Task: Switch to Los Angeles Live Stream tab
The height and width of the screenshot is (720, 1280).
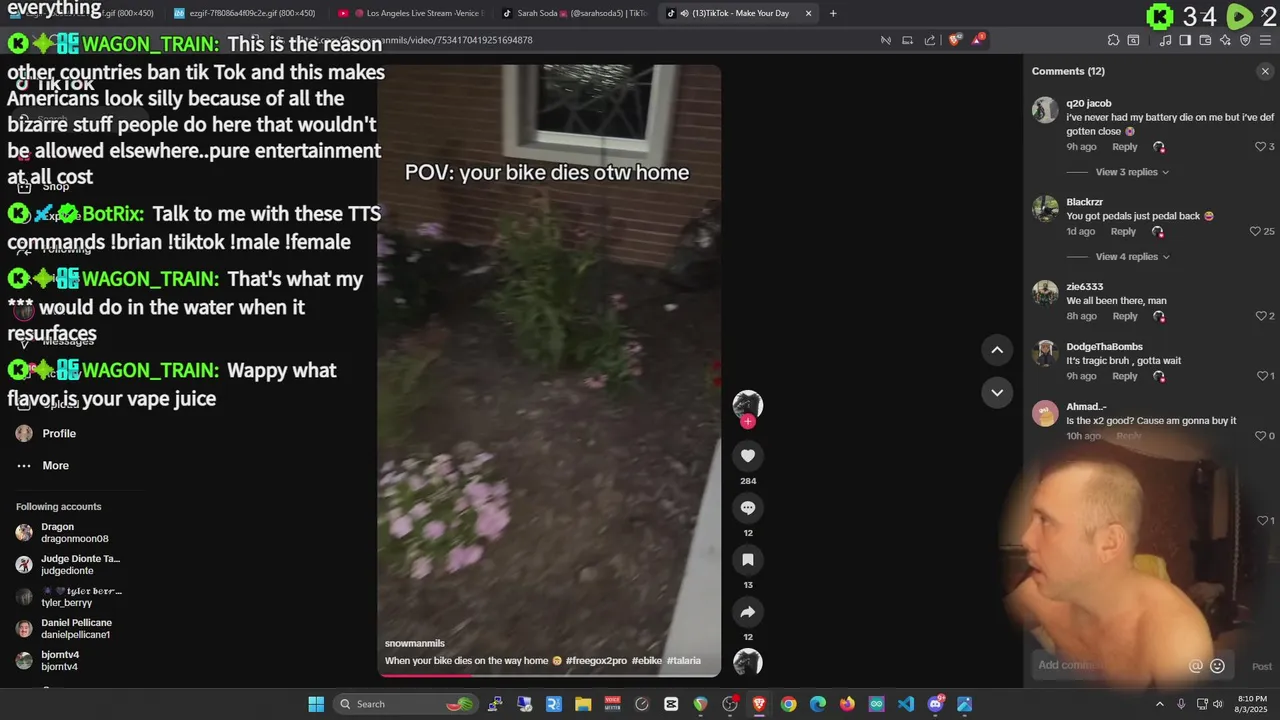Action: tap(410, 13)
